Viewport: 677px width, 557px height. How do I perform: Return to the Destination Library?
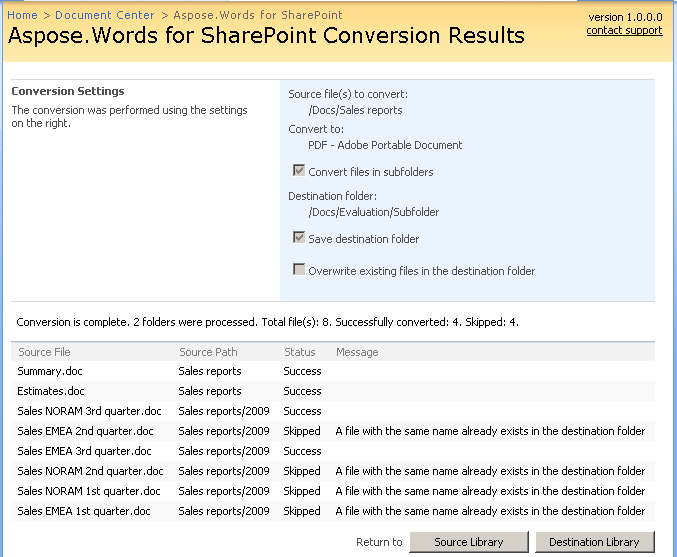pos(595,542)
